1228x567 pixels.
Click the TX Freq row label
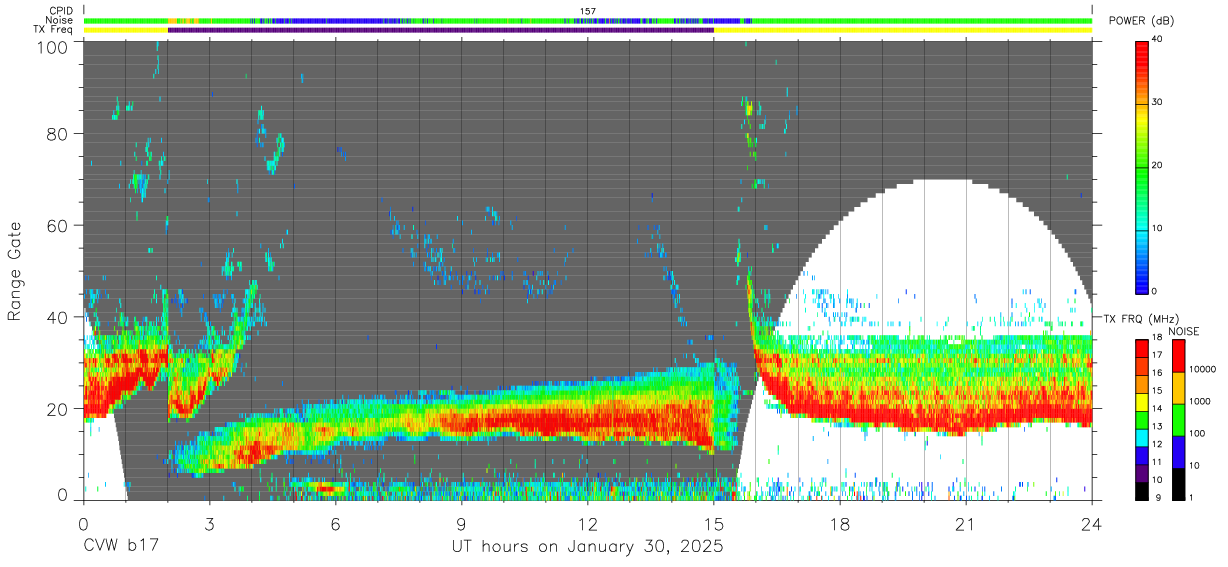coord(54,29)
